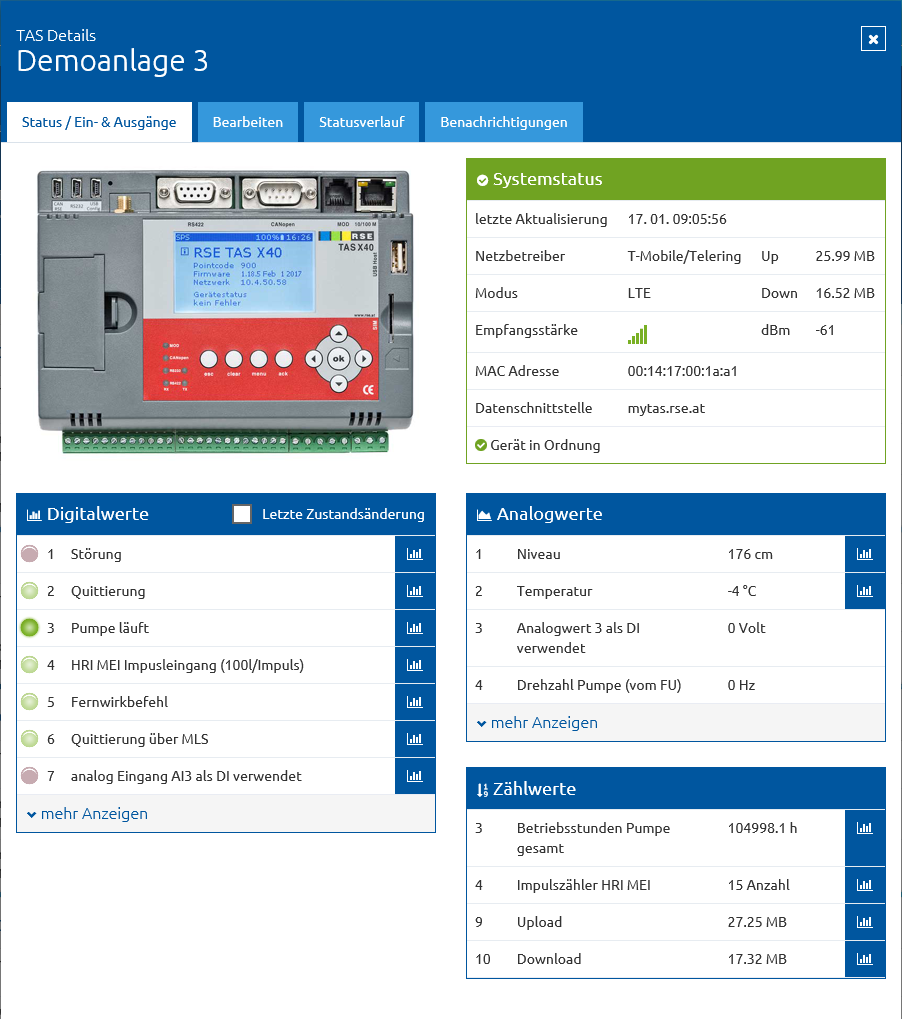Open chart for Niveau analog value
The image size is (902, 1019).
coord(864,554)
